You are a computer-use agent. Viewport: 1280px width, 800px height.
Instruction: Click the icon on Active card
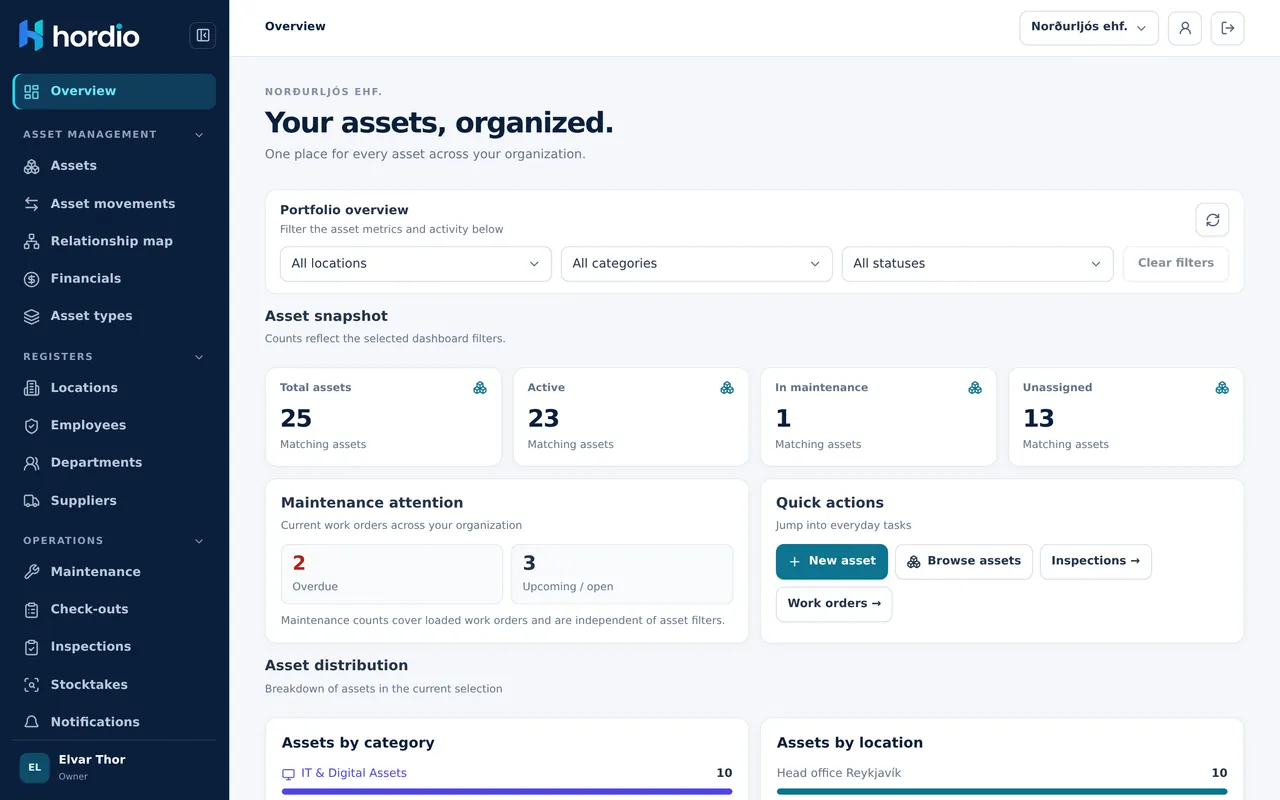click(x=727, y=388)
